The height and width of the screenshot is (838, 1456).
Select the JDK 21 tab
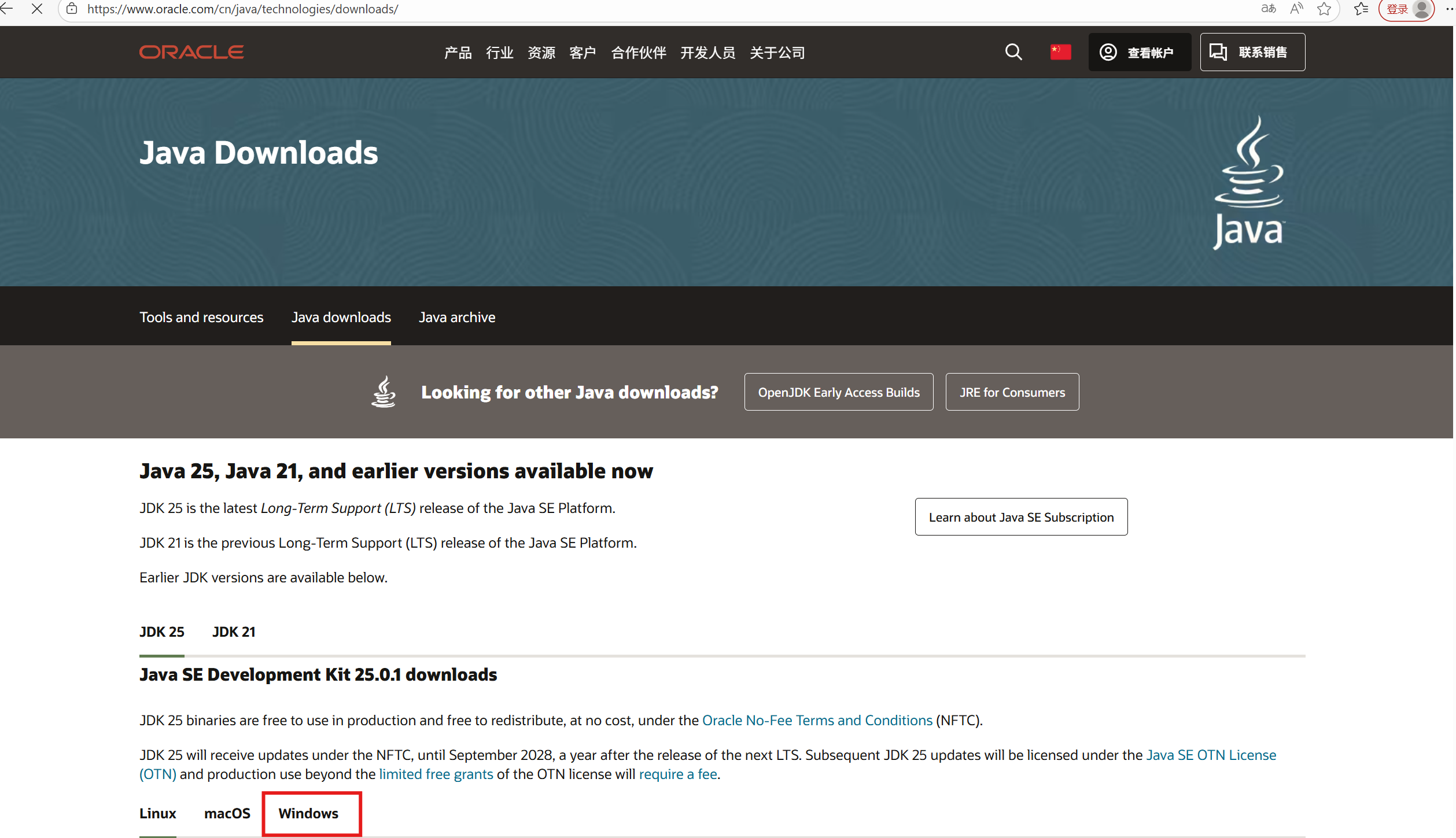(x=234, y=632)
